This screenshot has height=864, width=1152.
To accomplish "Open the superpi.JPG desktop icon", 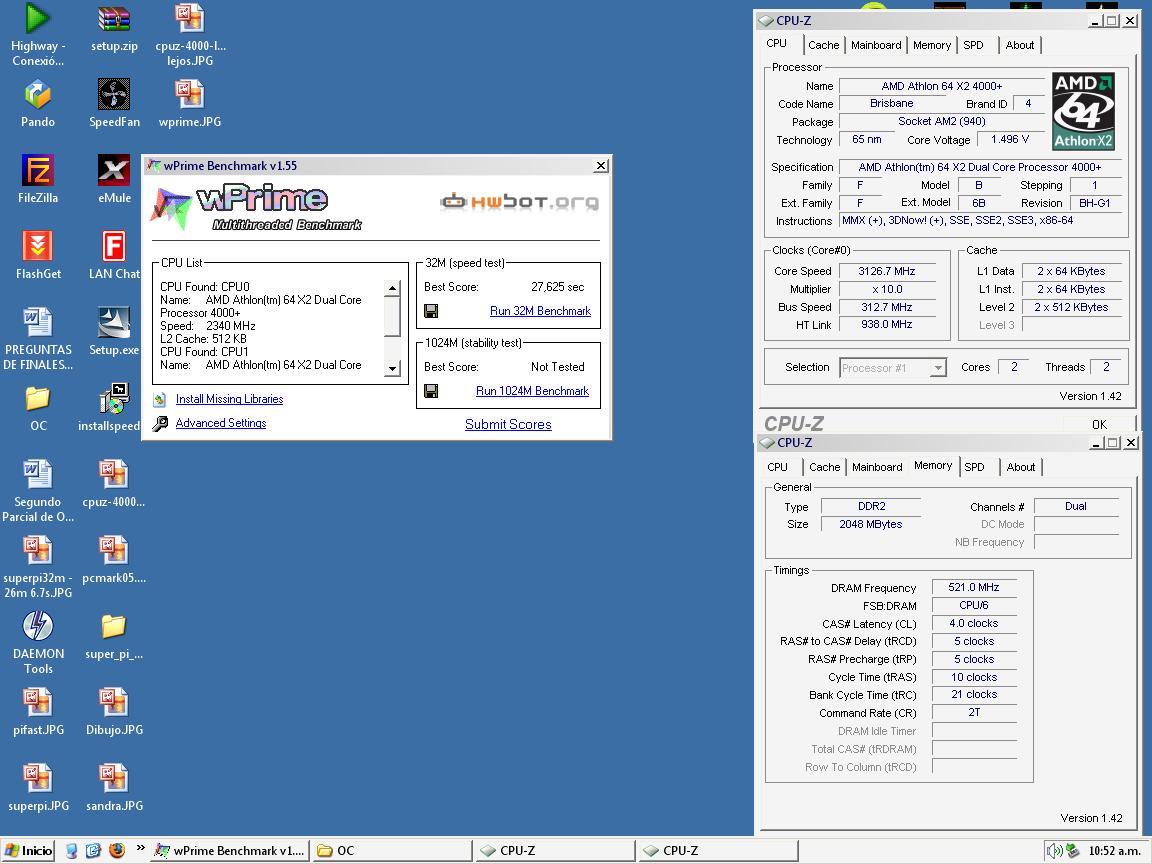I will click(37, 786).
